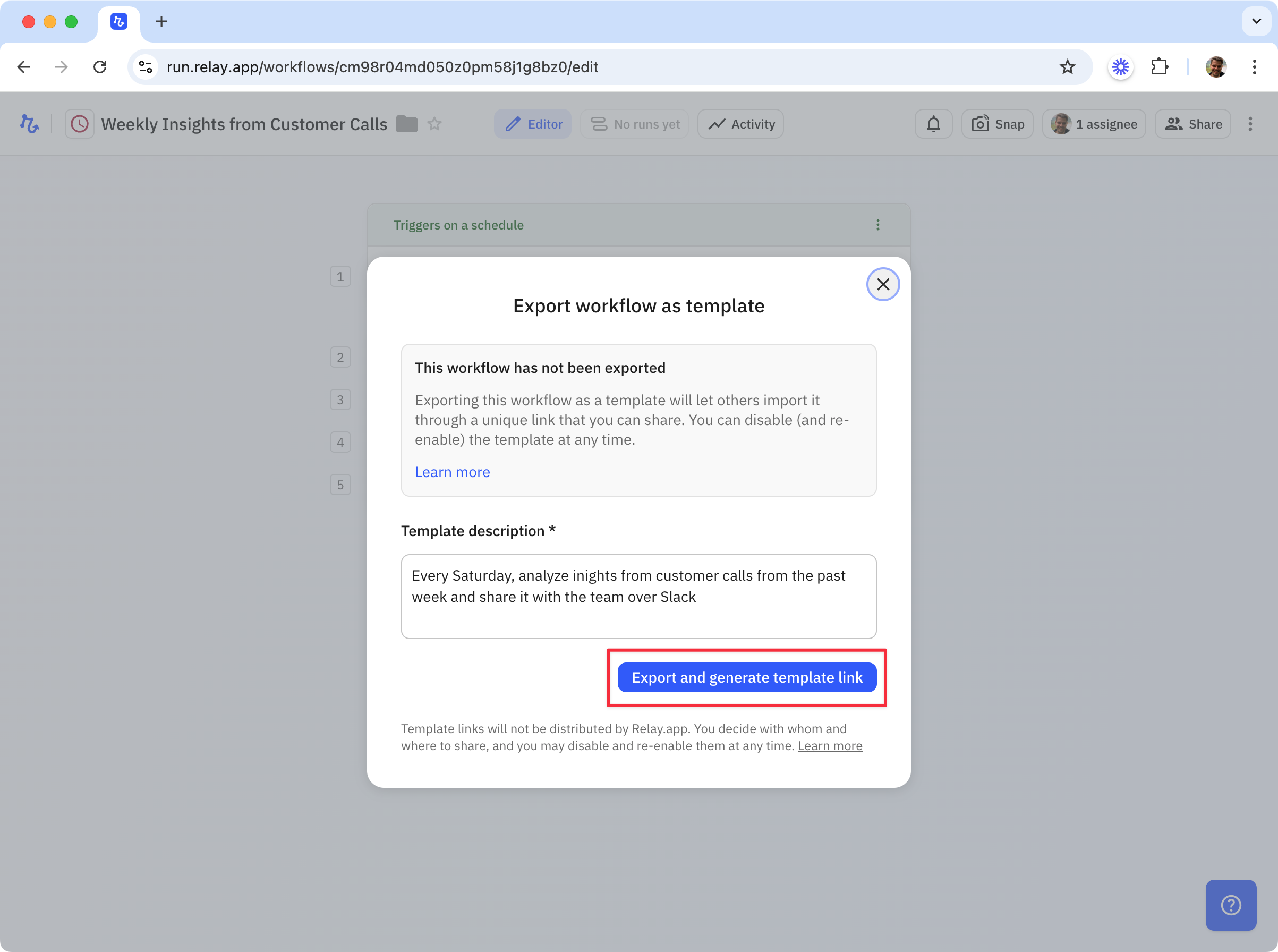Close the export template dialog
Viewport: 1278px width, 952px height.
click(x=883, y=284)
